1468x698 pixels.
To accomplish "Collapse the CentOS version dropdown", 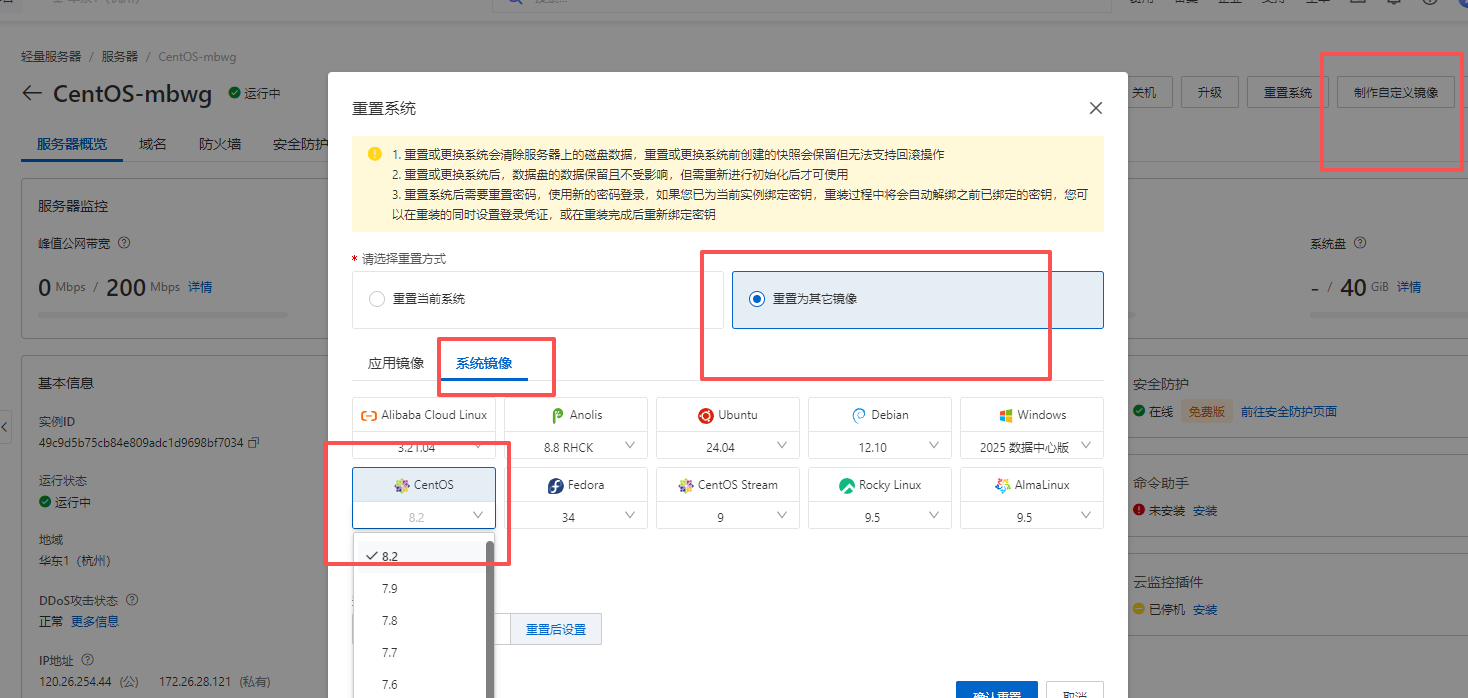I will pyautogui.click(x=478, y=516).
